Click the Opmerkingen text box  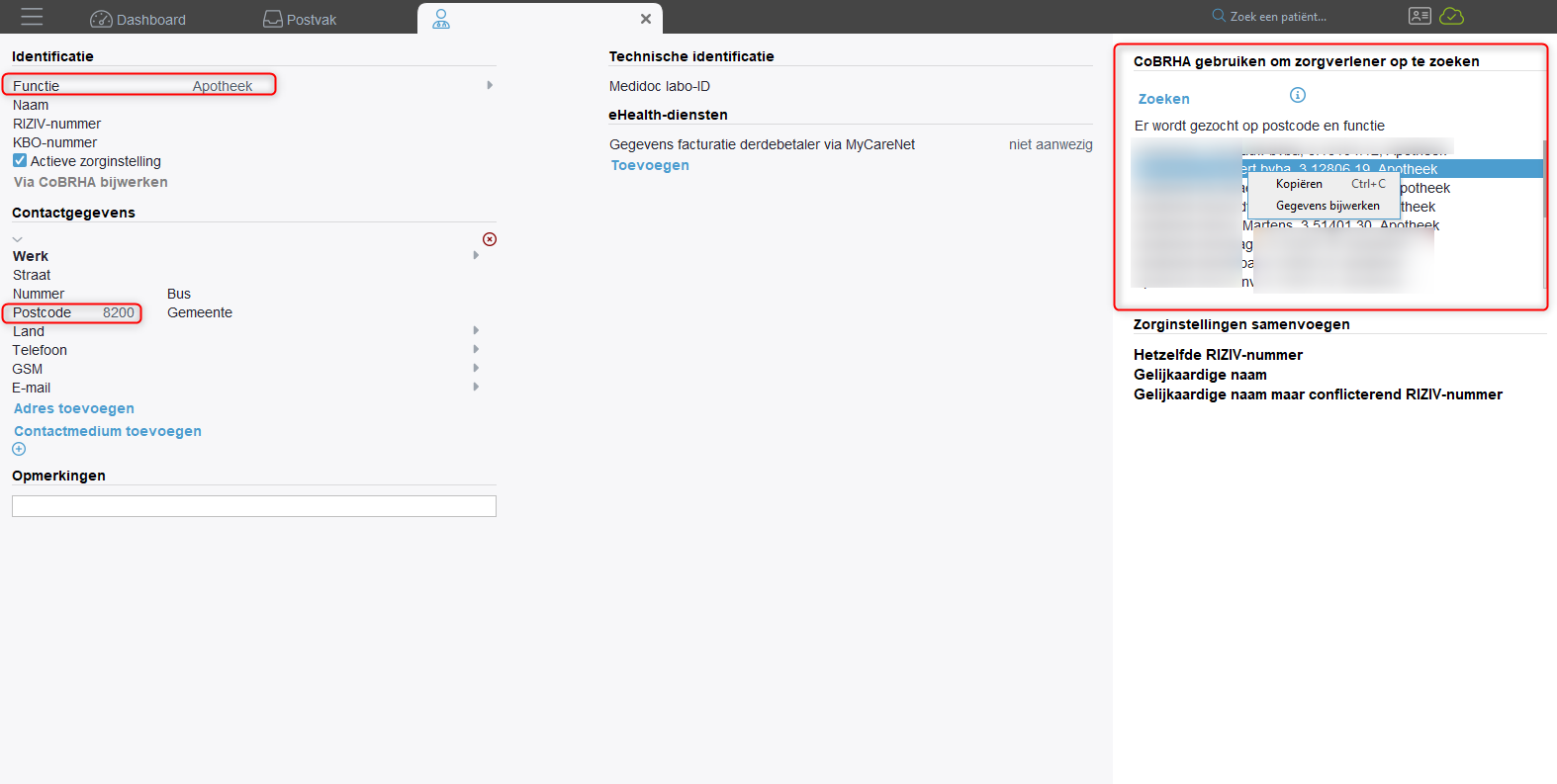(x=254, y=506)
